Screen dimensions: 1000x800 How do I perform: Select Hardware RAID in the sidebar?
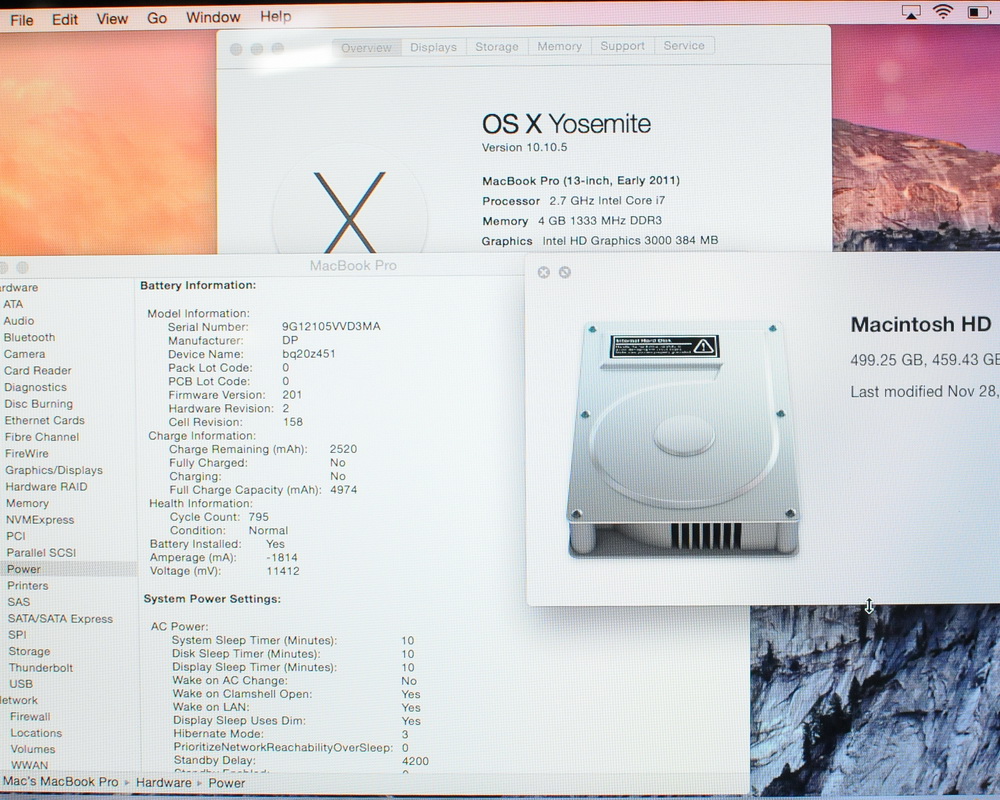[47, 487]
